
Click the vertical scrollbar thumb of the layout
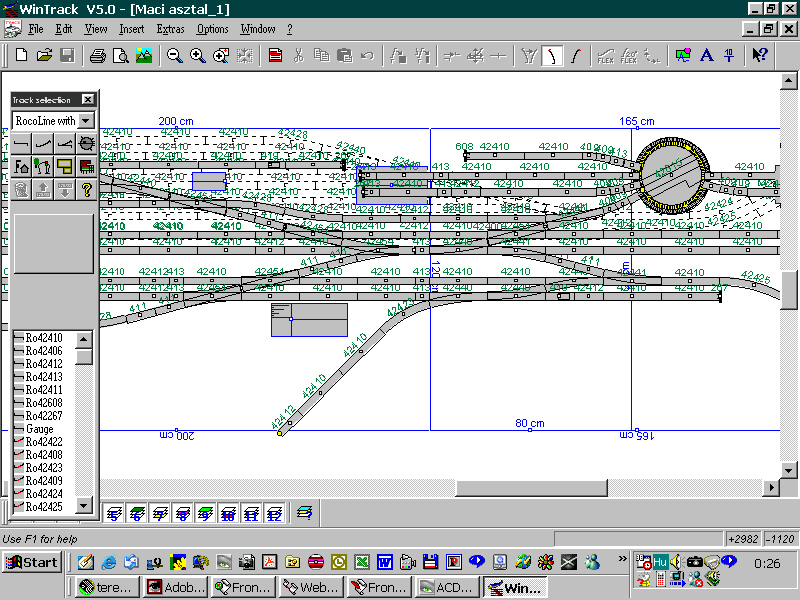point(788,291)
